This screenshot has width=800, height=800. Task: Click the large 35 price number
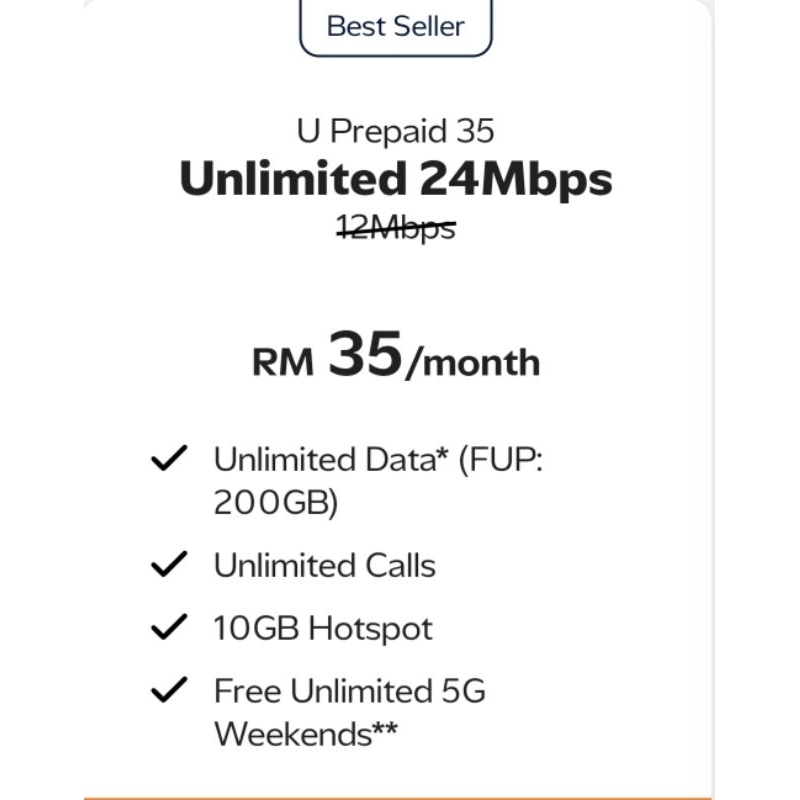(365, 355)
